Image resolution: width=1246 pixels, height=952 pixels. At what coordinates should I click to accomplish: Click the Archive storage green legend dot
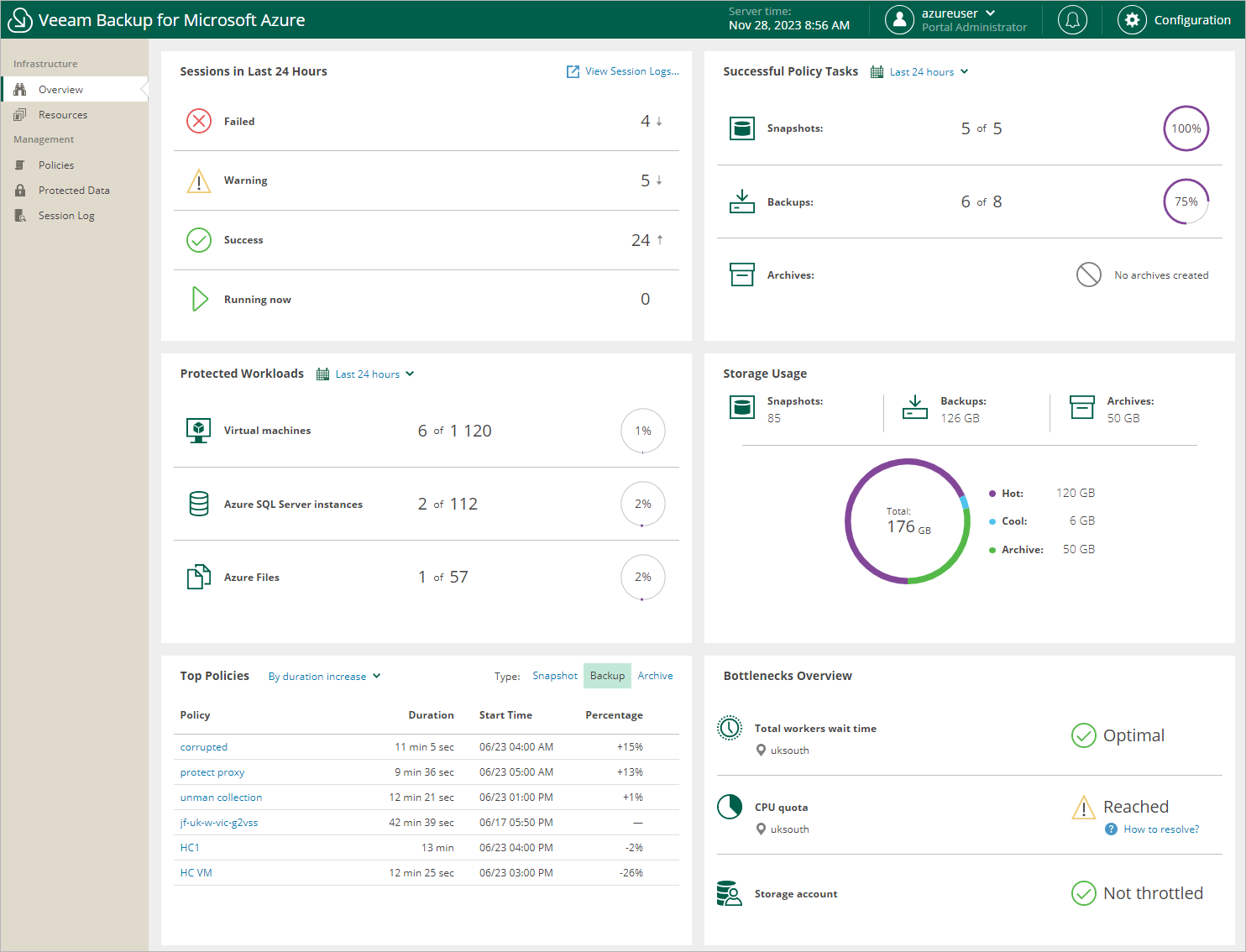992,550
